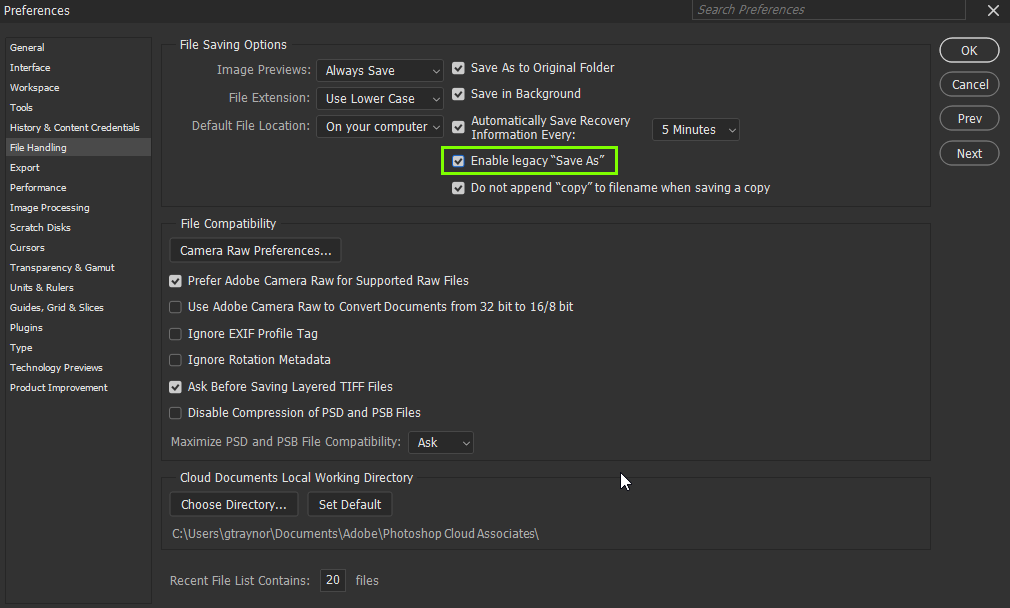Click the Set Default button
Image resolution: width=1010 pixels, height=608 pixels.
click(349, 504)
